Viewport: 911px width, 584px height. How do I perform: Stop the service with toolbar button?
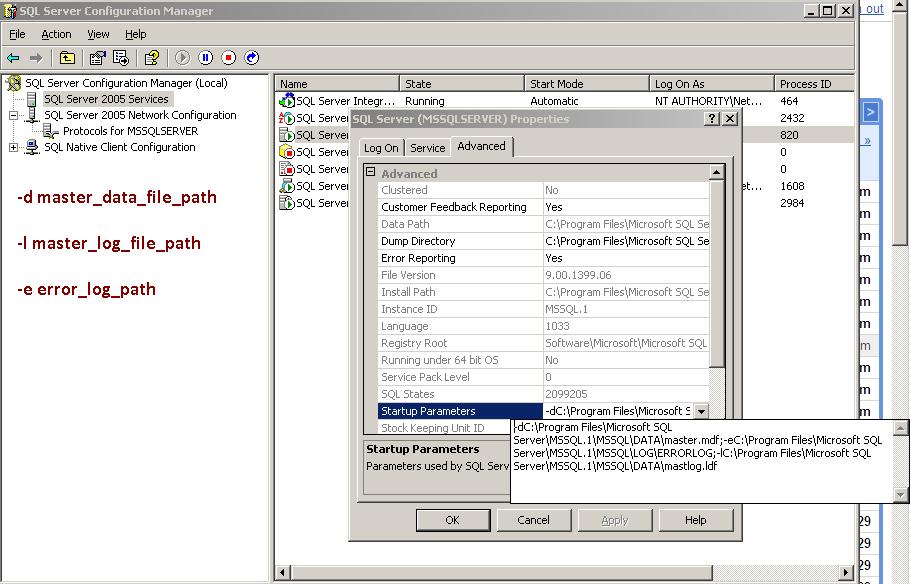228,58
